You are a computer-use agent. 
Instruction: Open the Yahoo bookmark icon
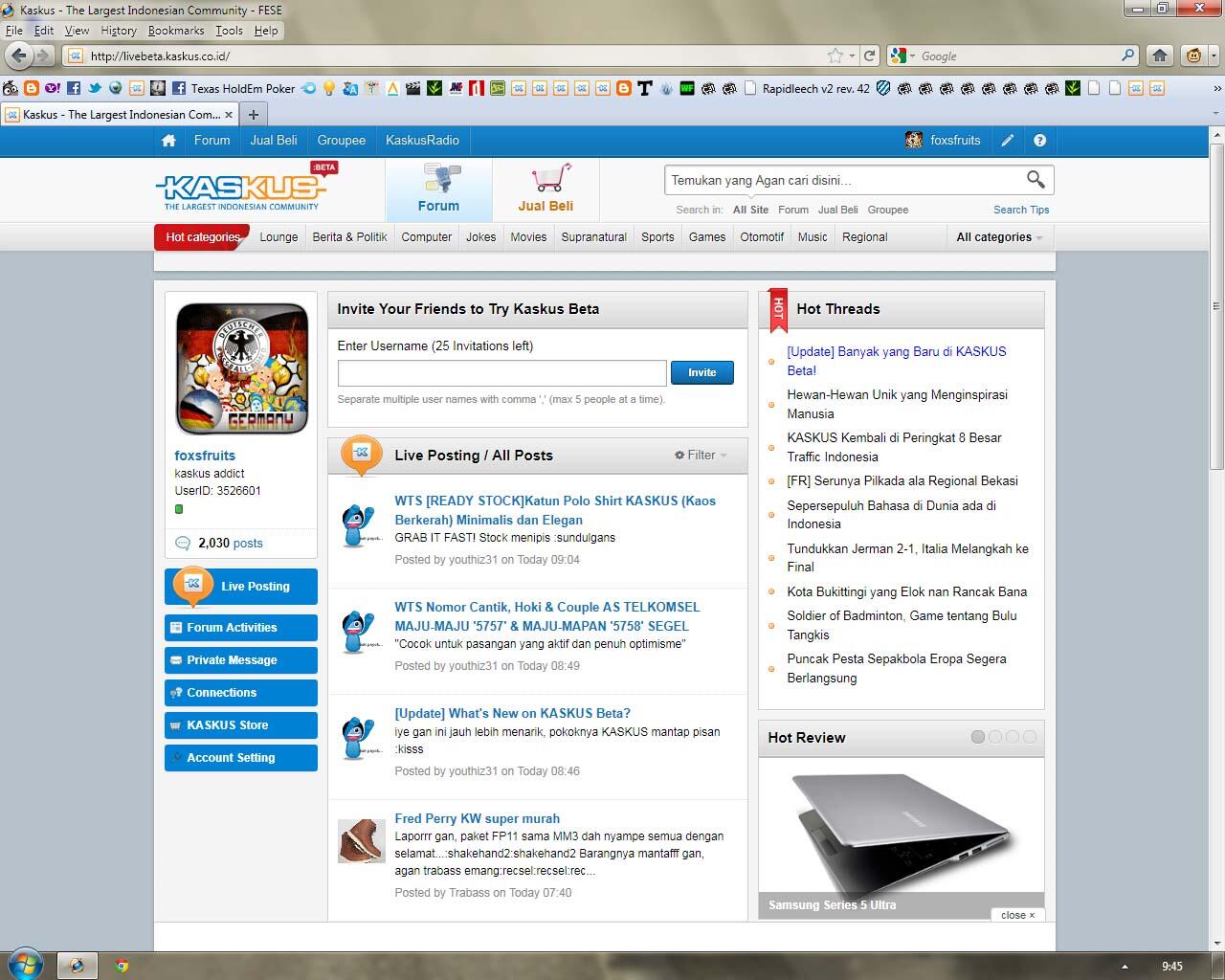(x=52, y=88)
